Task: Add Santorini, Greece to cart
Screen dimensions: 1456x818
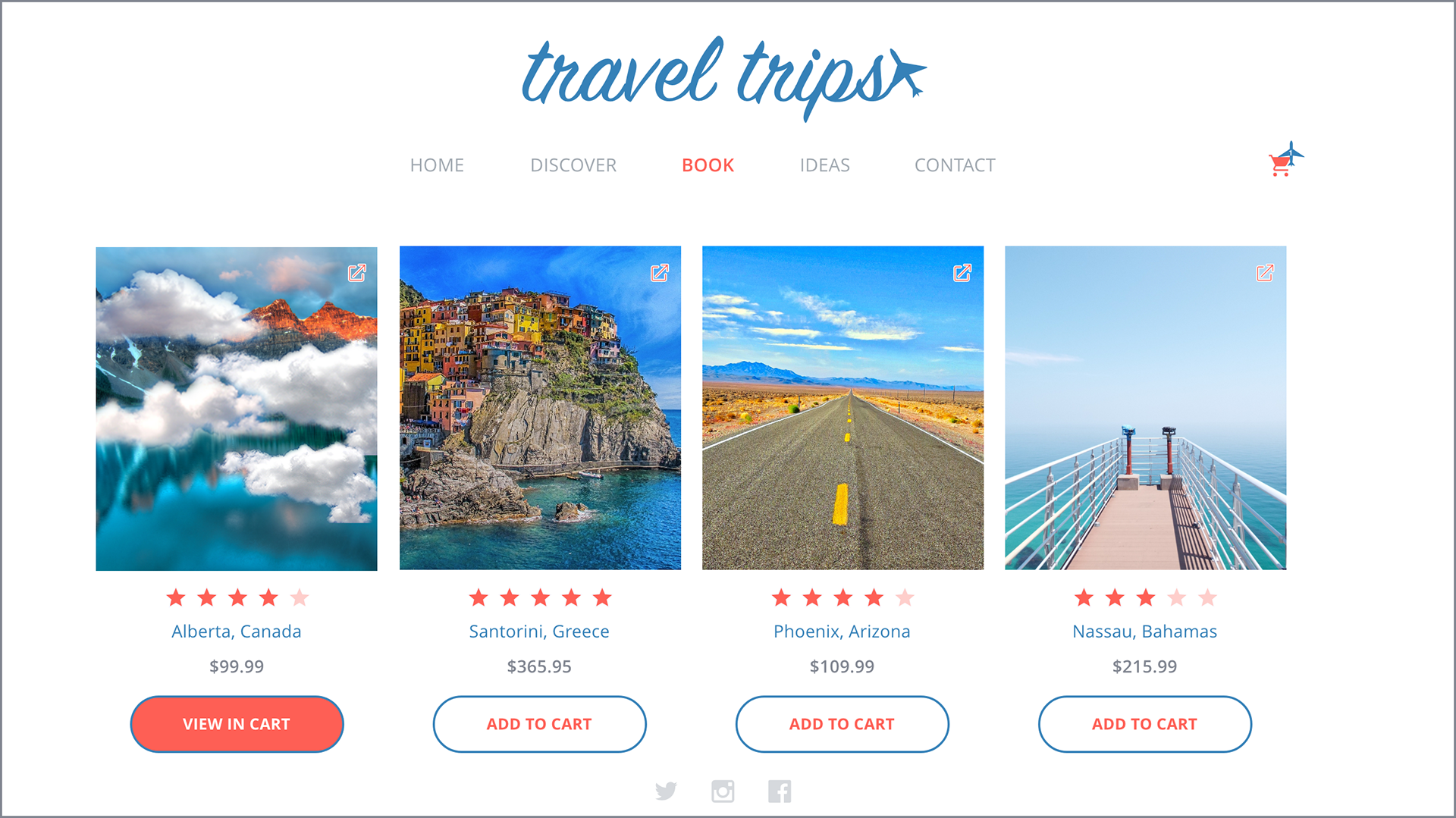Action: point(539,724)
